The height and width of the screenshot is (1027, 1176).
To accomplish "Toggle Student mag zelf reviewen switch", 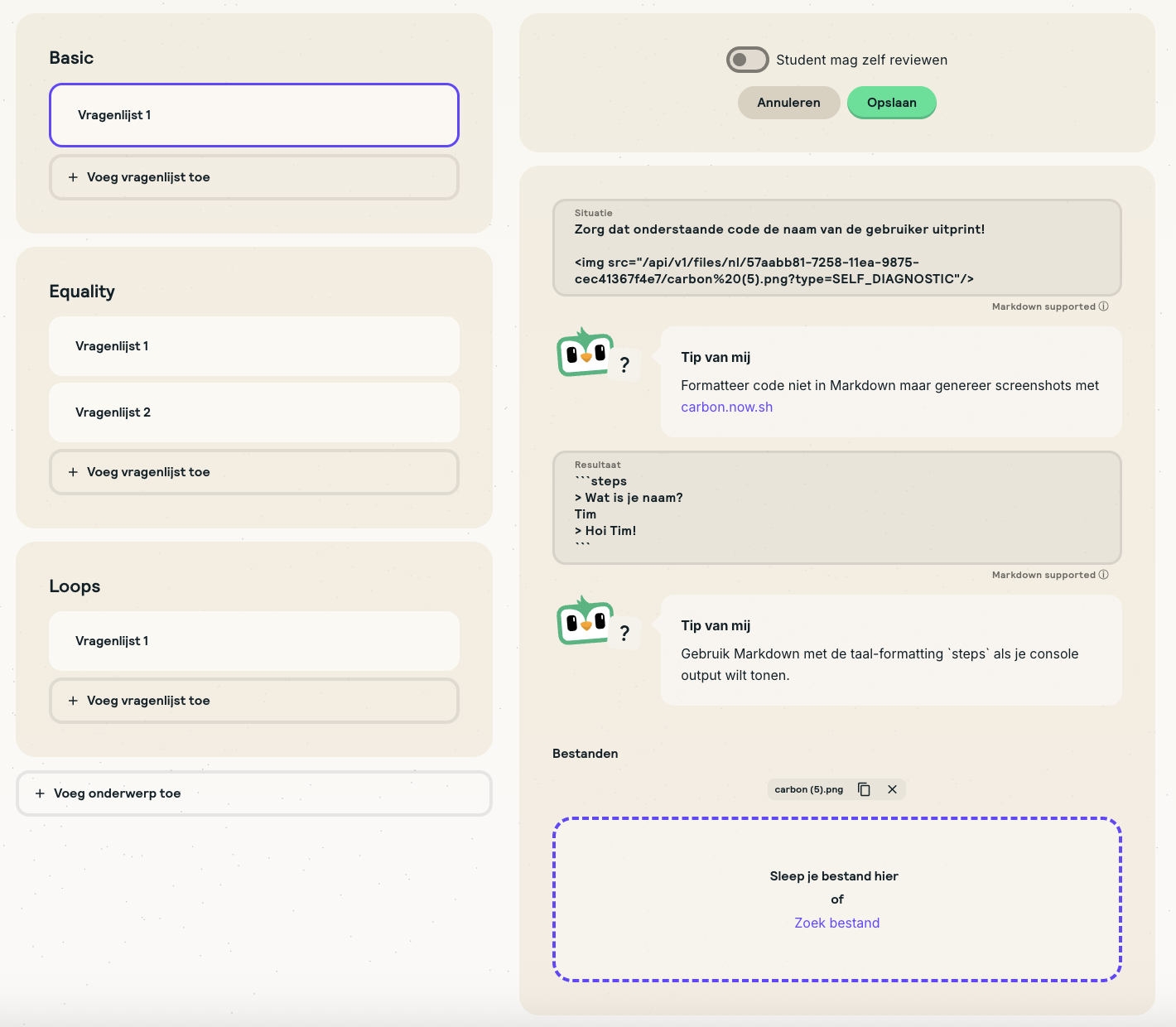I will coord(747,60).
